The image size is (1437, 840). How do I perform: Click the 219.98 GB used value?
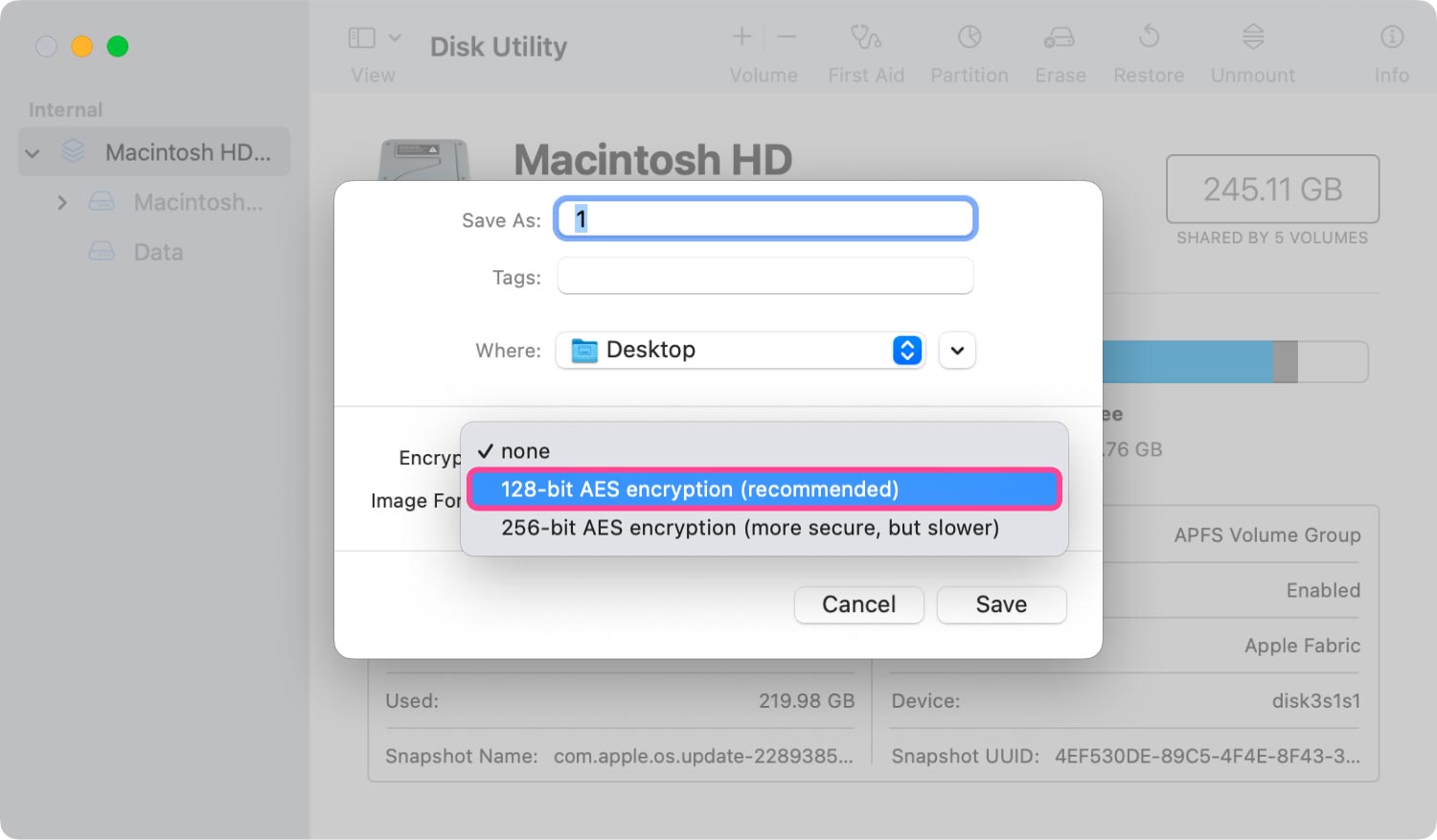pos(807,701)
